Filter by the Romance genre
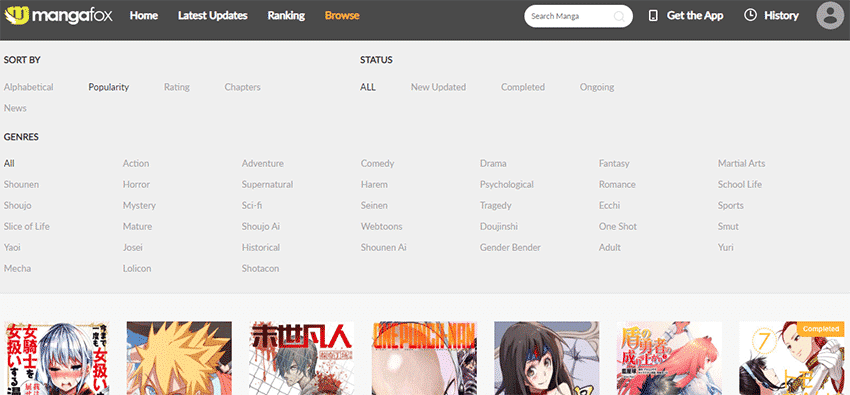The height and width of the screenshot is (395, 850). (x=617, y=184)
